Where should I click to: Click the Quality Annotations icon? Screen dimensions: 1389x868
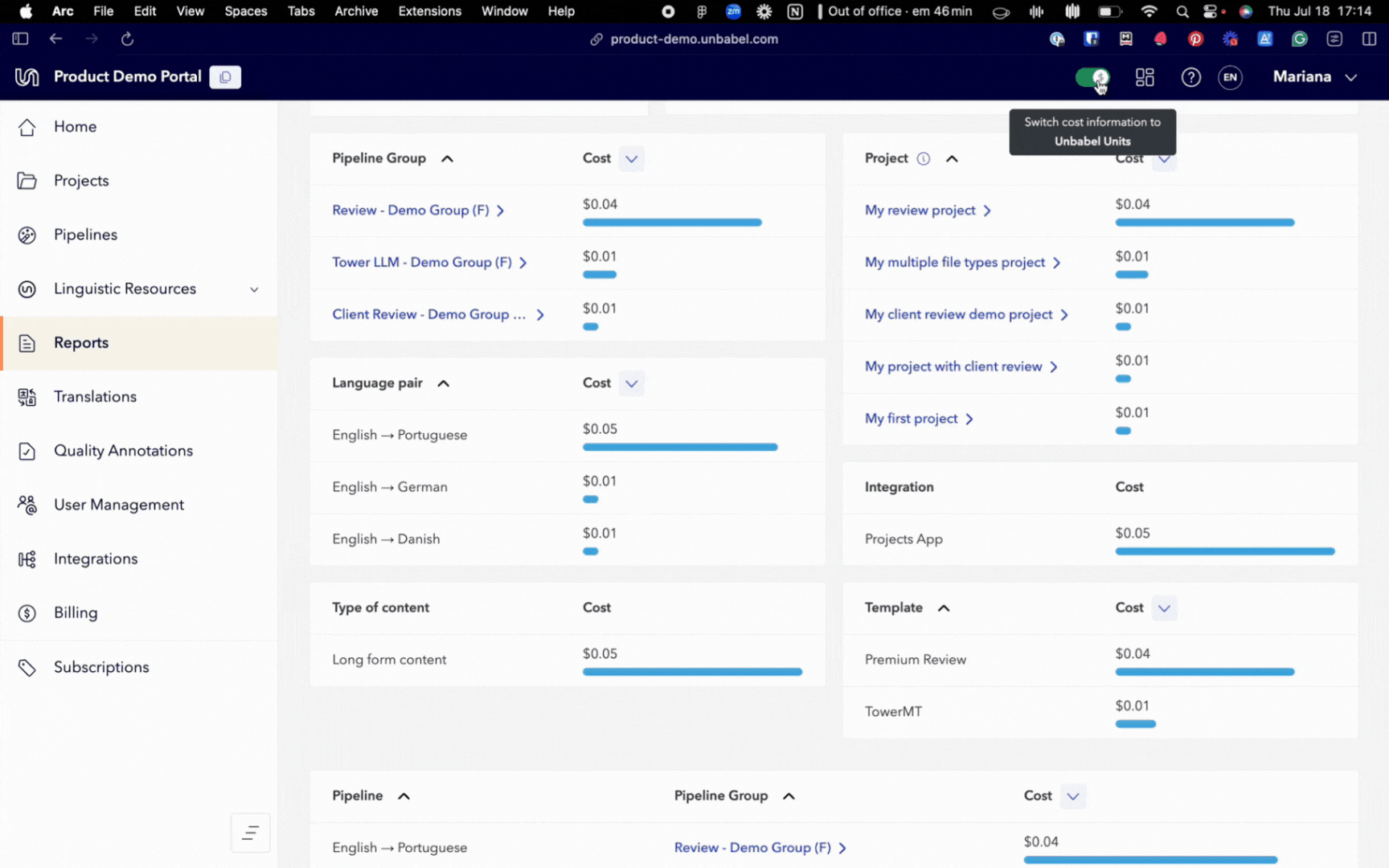[27, 451]
